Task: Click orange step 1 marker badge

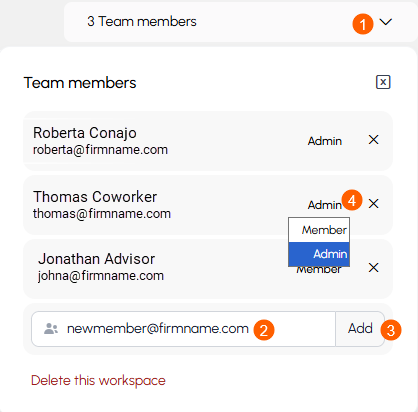Action: (363, 24)
